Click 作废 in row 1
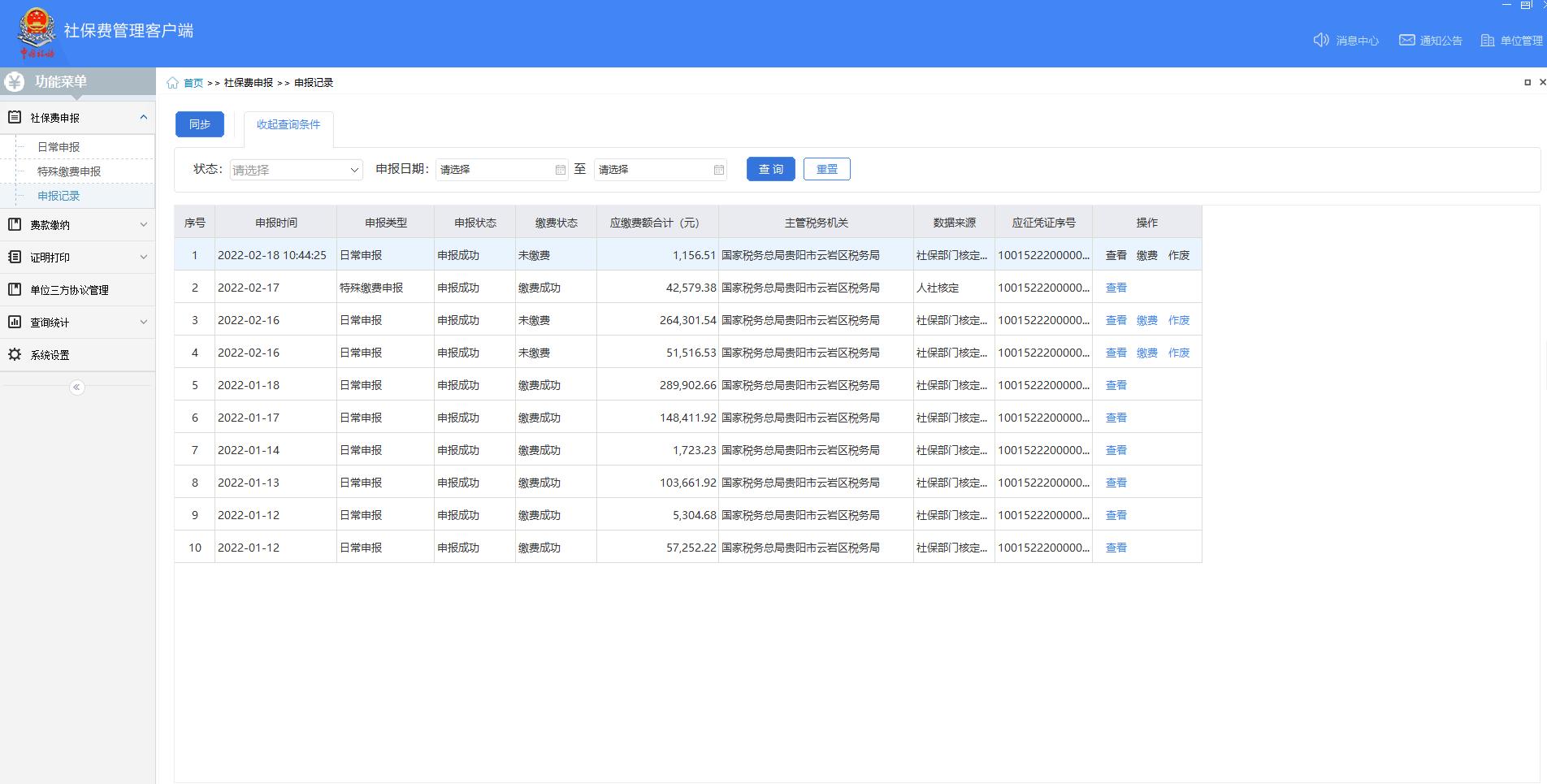The width and height of the screenshot is (1547, 784). [1179, 255]
